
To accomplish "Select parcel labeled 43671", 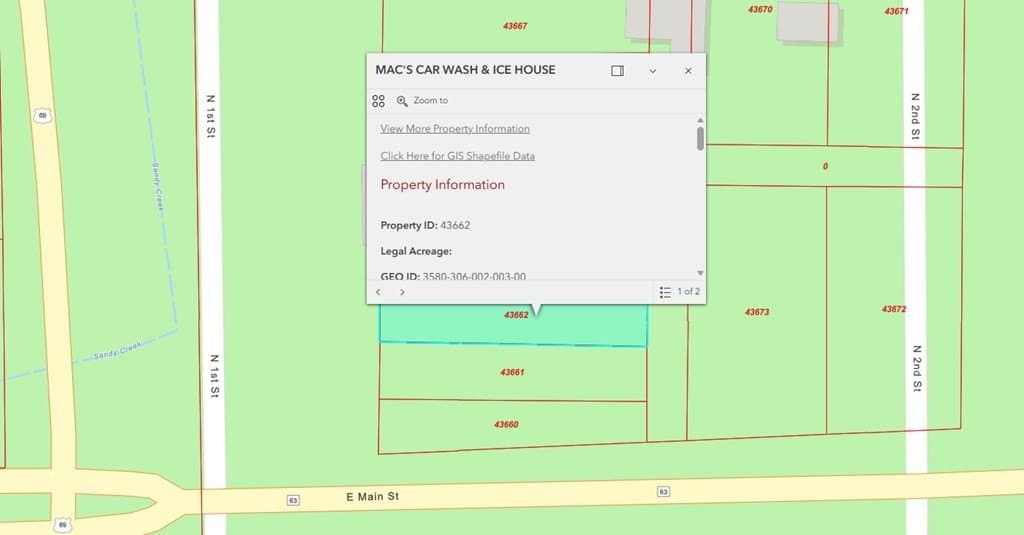I will (x=896, y=11).
